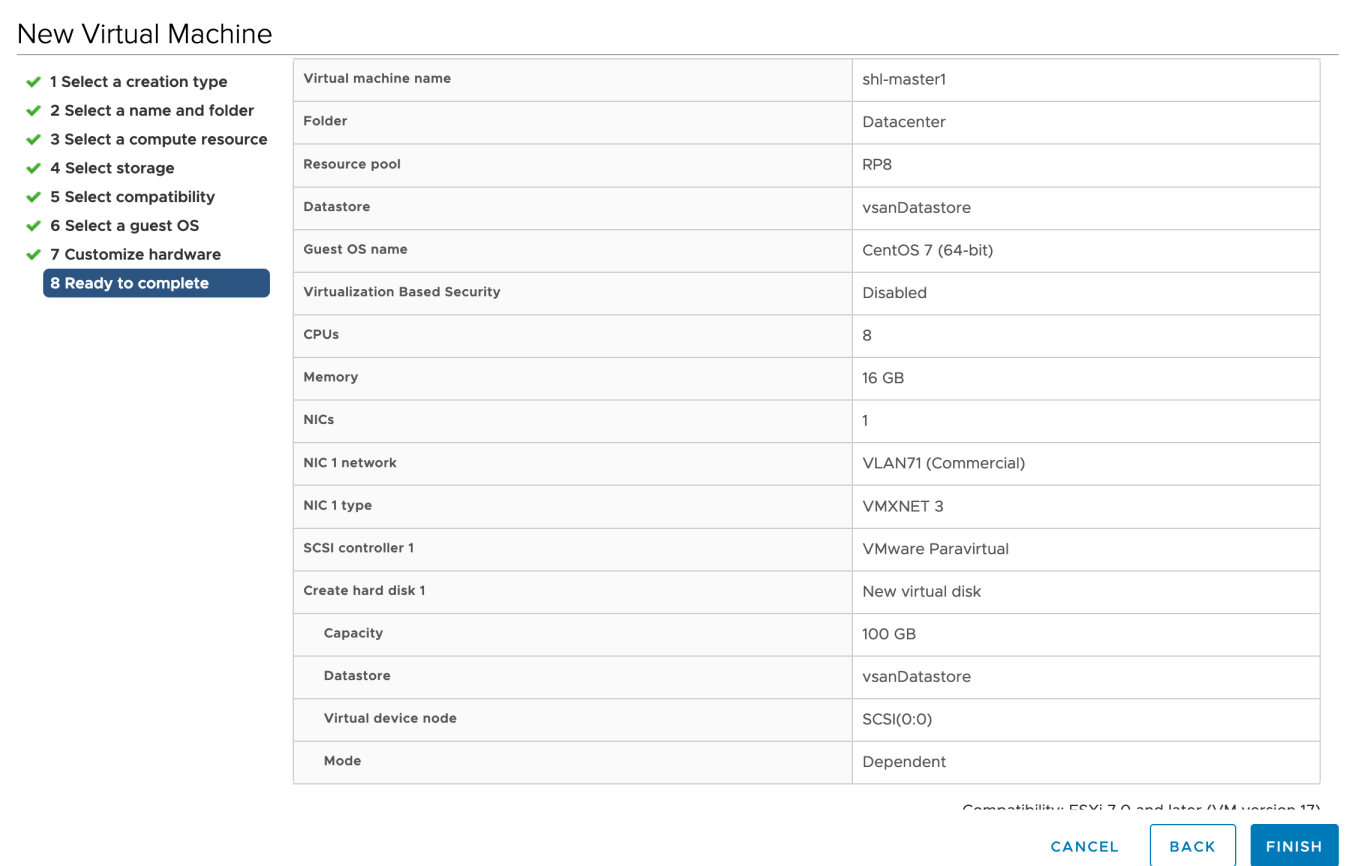This screenshot has height=866, width=1358.
Task: Click the checkmark beside Select compatibility
Action: tap(35, 197)
